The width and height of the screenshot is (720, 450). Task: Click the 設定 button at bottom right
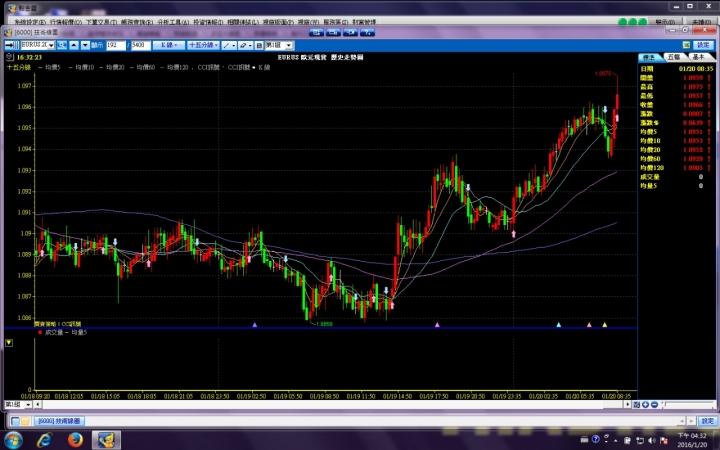[x=707, y=421]
